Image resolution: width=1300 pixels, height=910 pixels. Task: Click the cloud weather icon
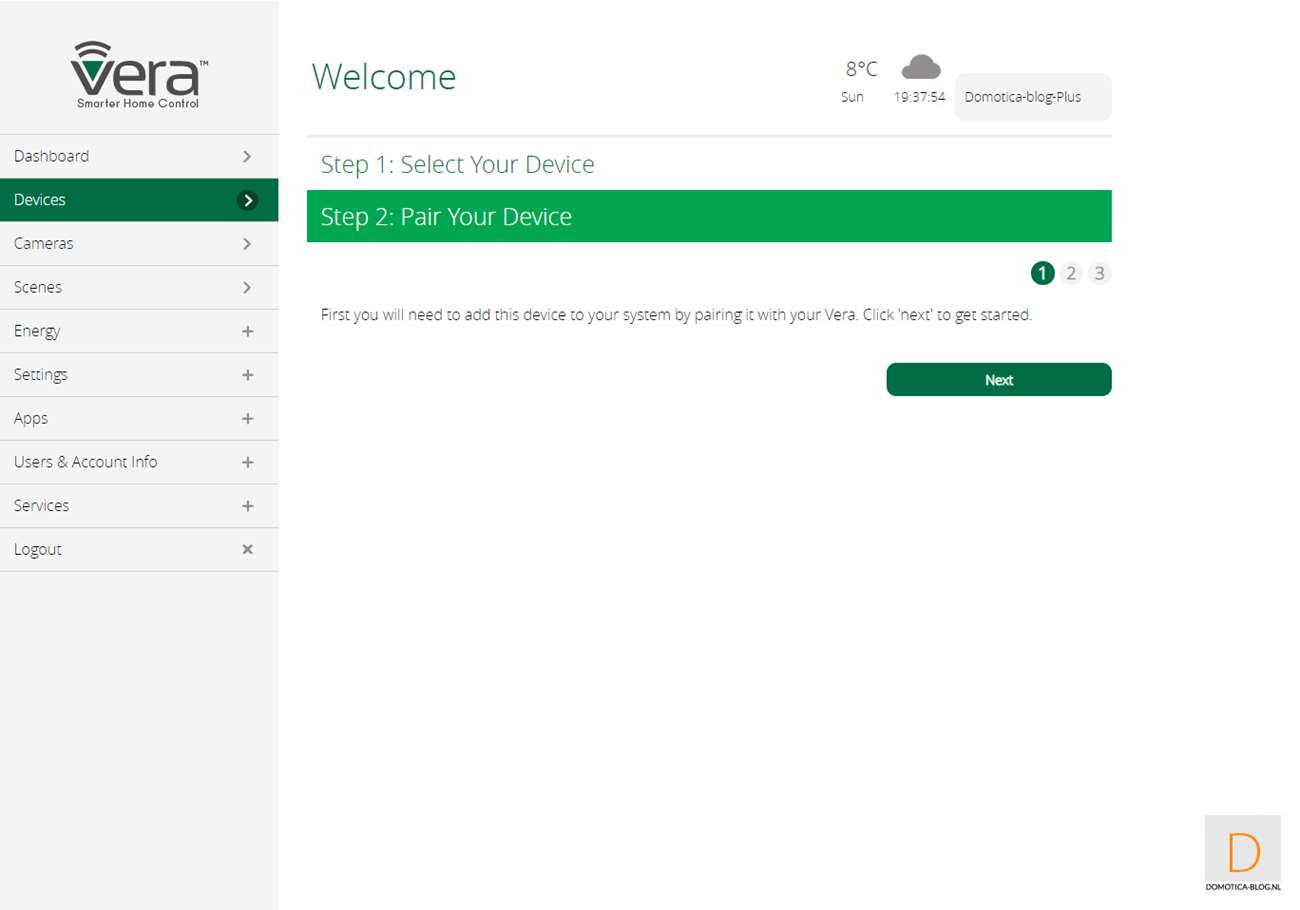[x=920, y=67]
